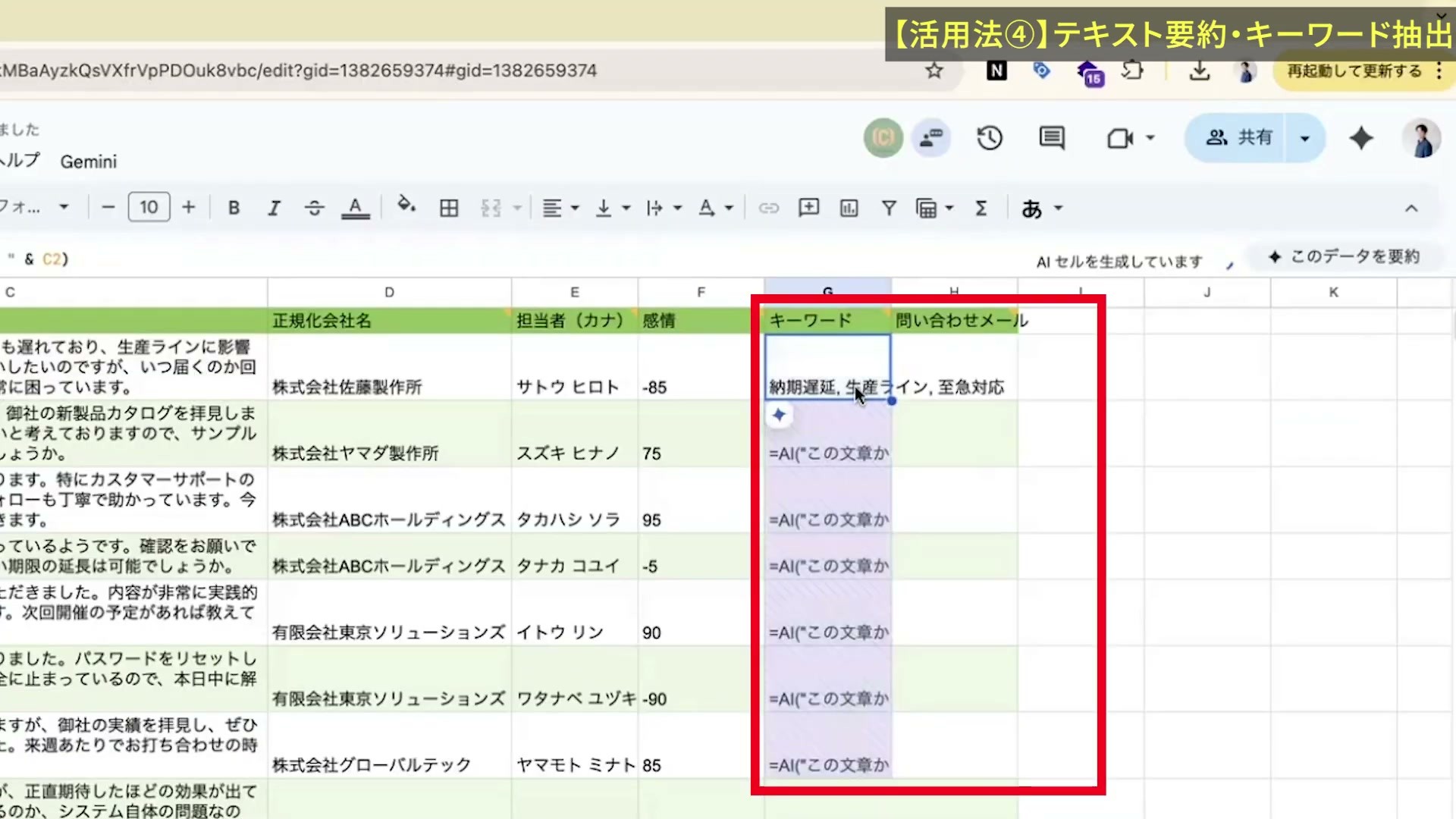The height and width of the screenshot is (819, 1456).
Task: Open the Notion extension icon
Action: point(996,71)
